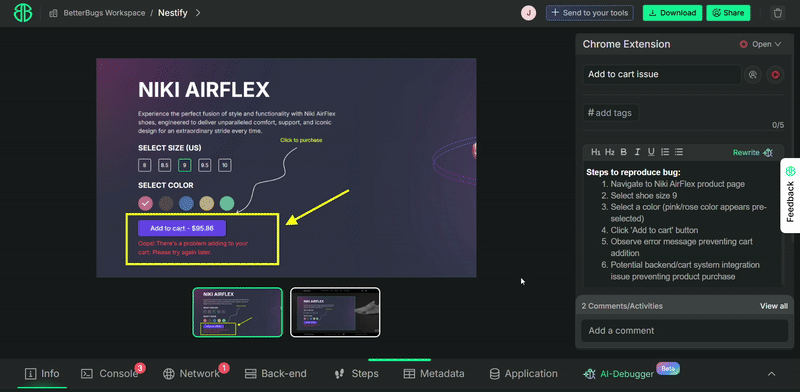This screenshot has height=392, width=800.
Task: Switch to the Metadata tab
Action: point(434,374)
